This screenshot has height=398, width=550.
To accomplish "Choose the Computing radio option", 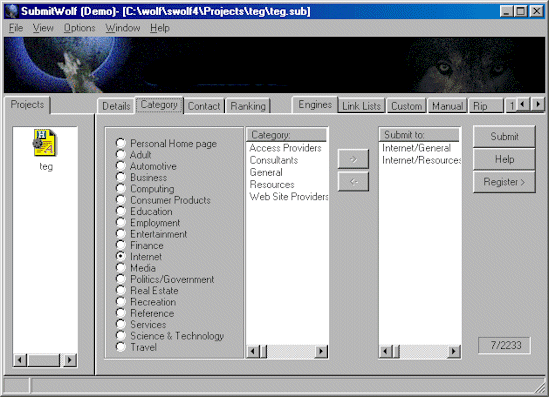I will tap(121, 188).
